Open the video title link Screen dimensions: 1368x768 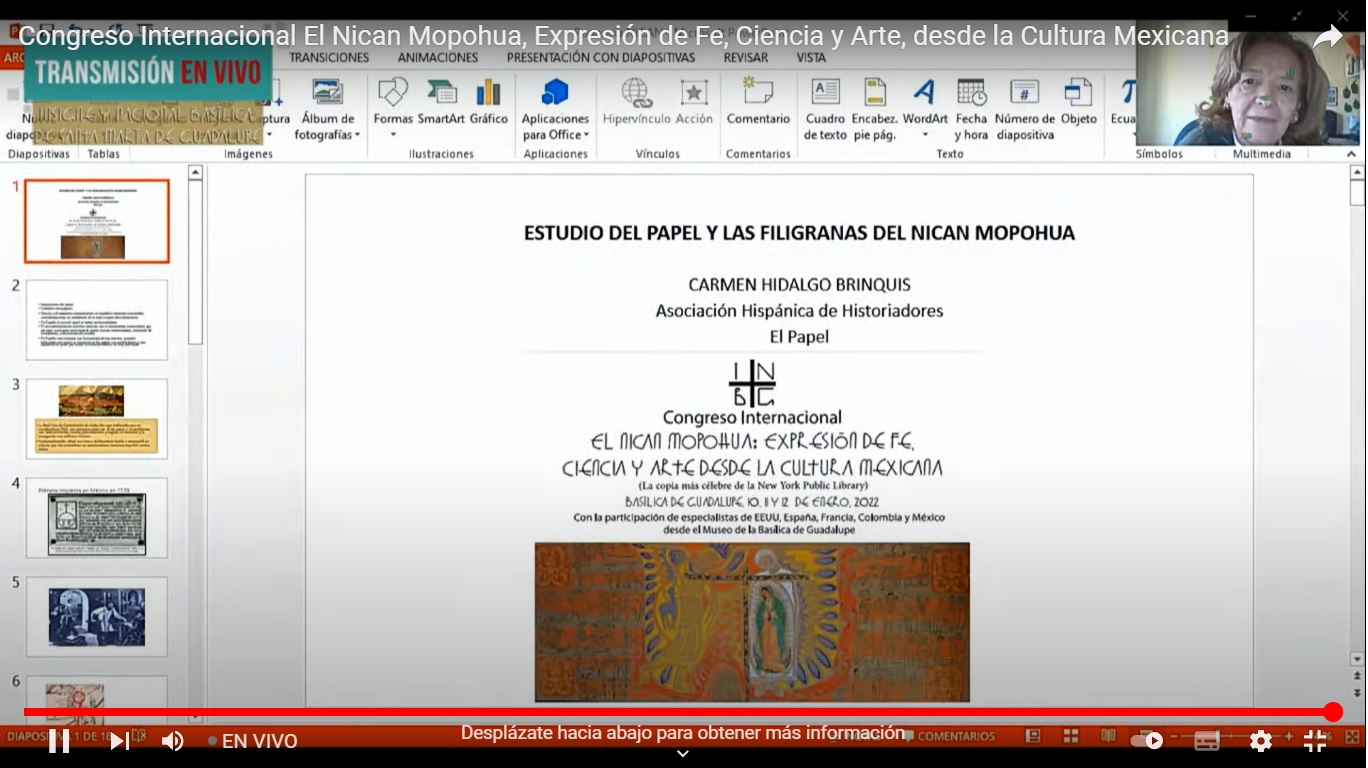pos(623,36)
